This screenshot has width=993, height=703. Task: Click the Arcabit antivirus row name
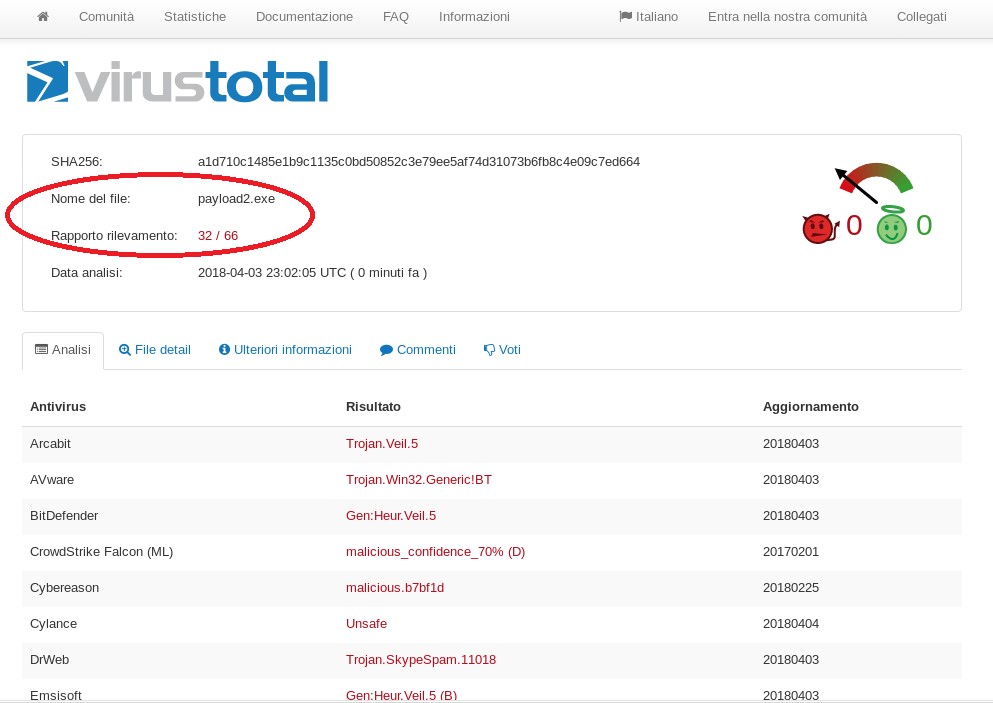[50, 444]
